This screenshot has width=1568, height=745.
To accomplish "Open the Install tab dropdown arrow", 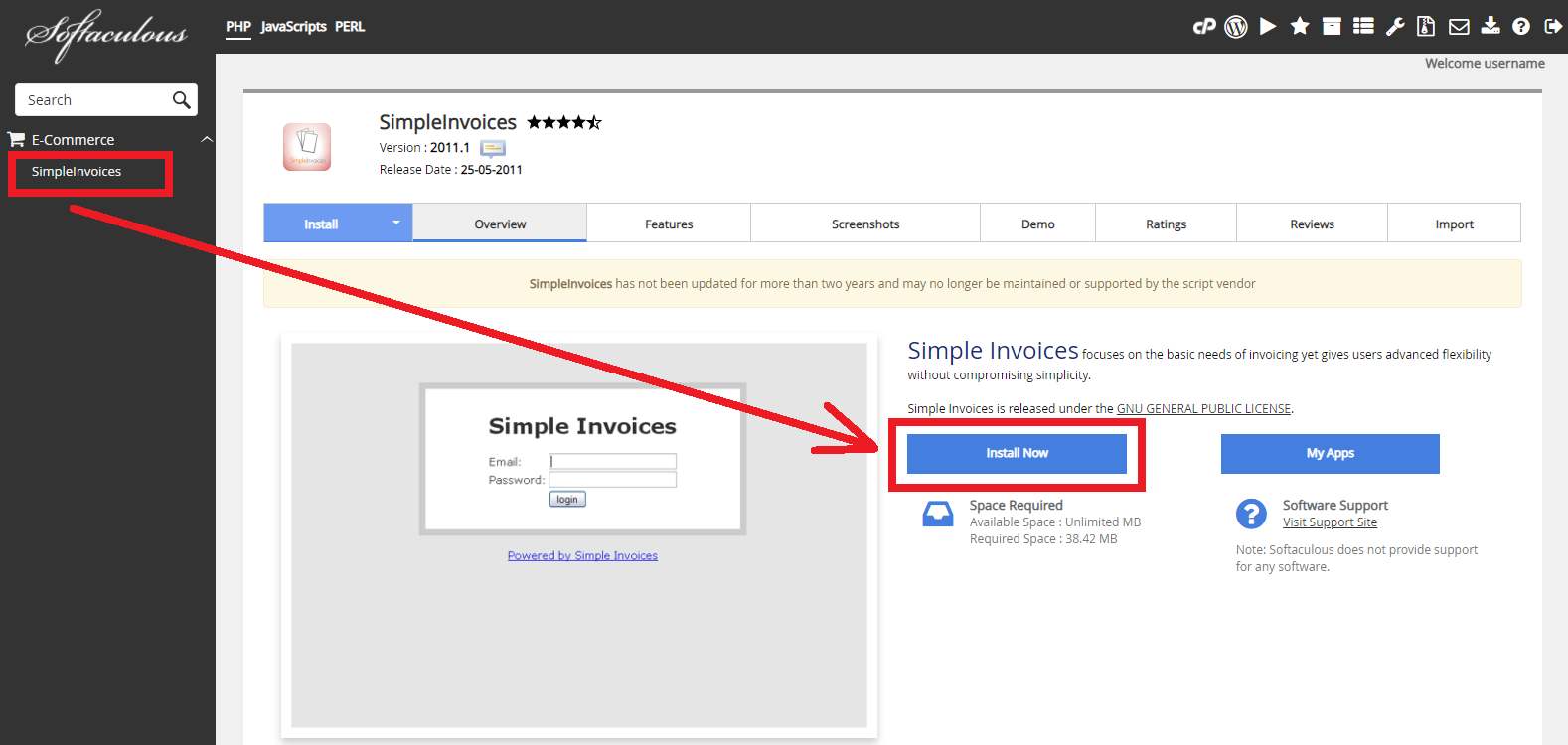I will 395,223.
